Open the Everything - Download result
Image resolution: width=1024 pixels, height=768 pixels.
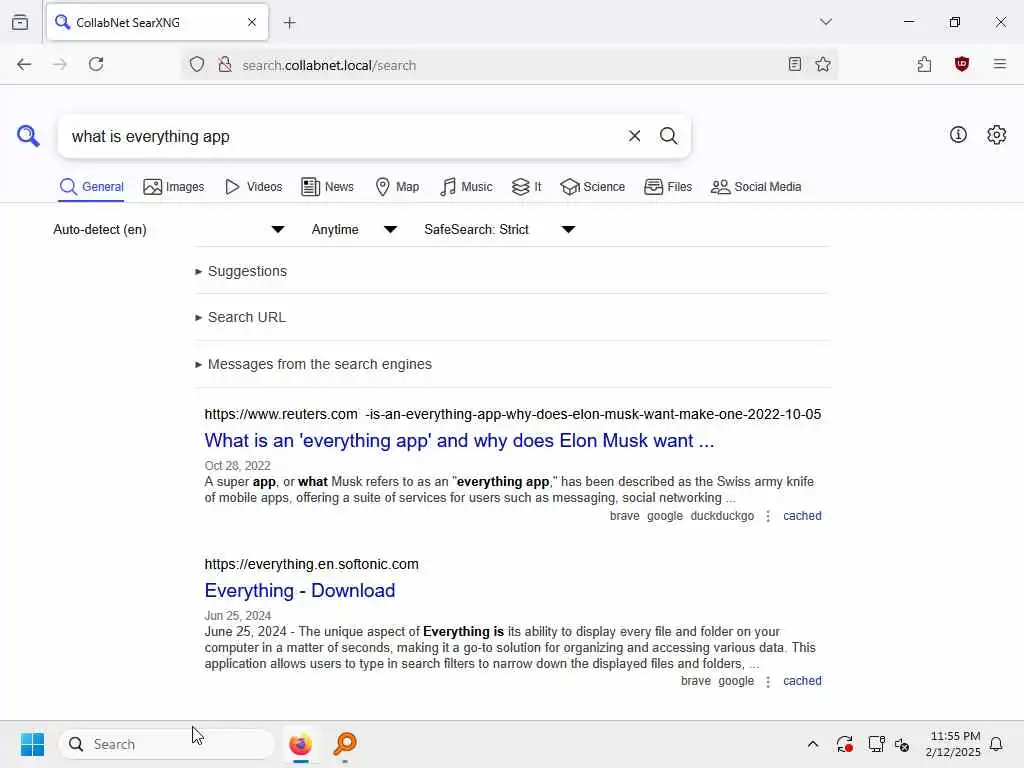300,590
